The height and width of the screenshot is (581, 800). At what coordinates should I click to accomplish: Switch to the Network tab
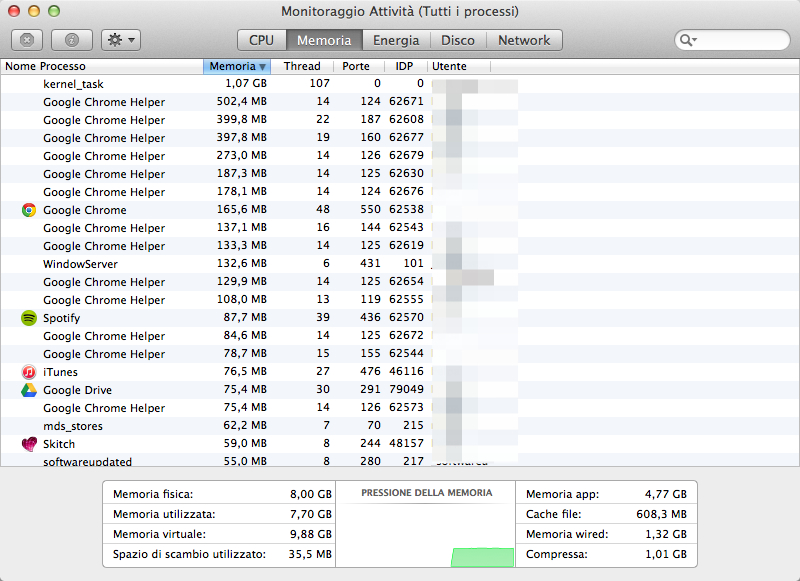point(524,40)
